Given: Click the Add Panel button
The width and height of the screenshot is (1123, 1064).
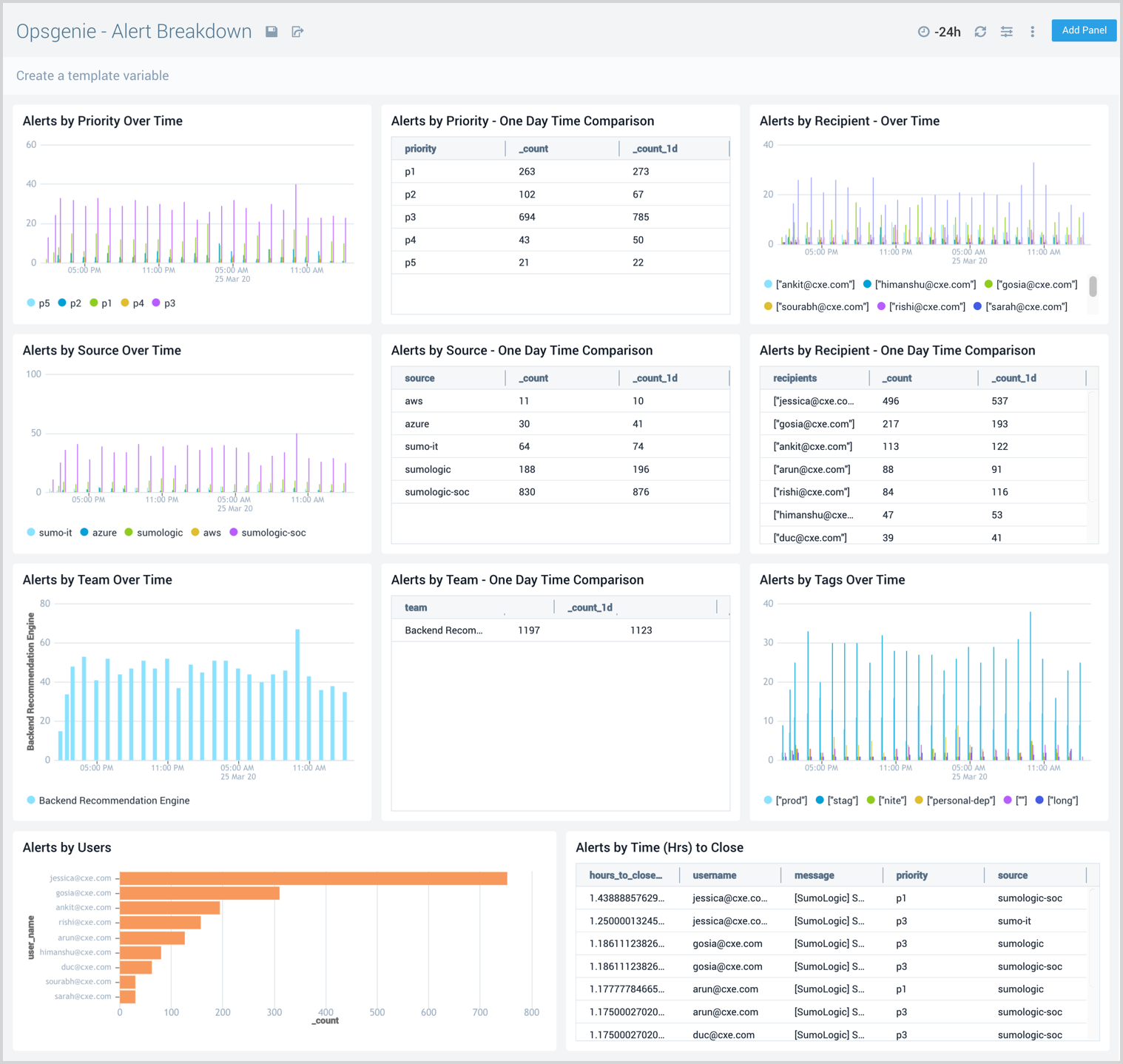Looking at the screenshot, I should [1083, 30].
